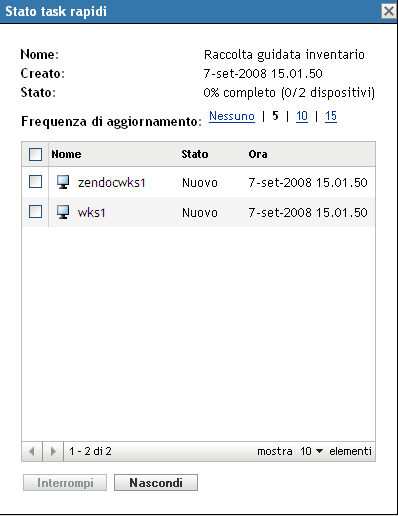Click the Nascondi button
This screenshot has height=516, width=398.
[x=156, y=483]
